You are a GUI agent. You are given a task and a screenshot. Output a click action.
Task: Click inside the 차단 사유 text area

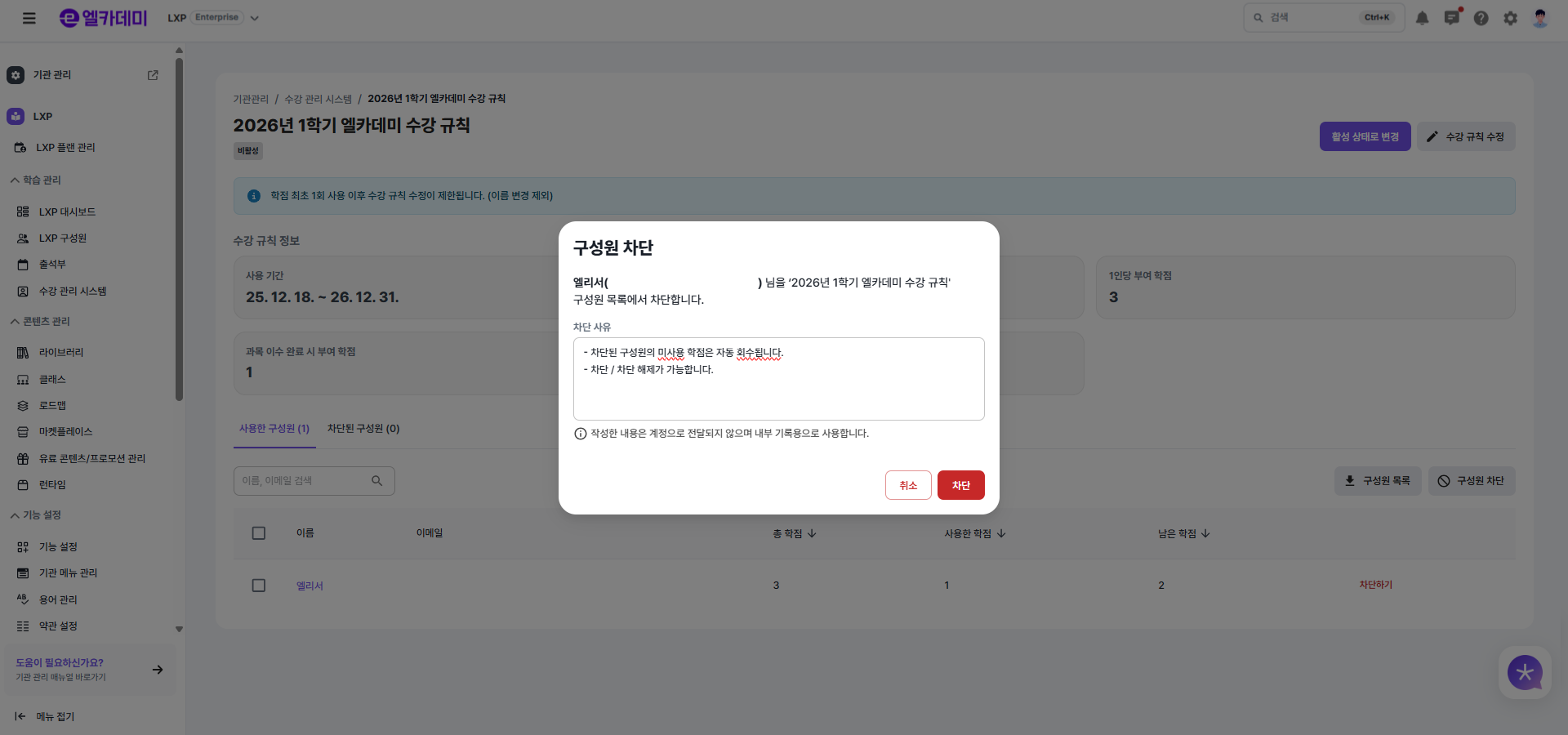tap(779, 379)
